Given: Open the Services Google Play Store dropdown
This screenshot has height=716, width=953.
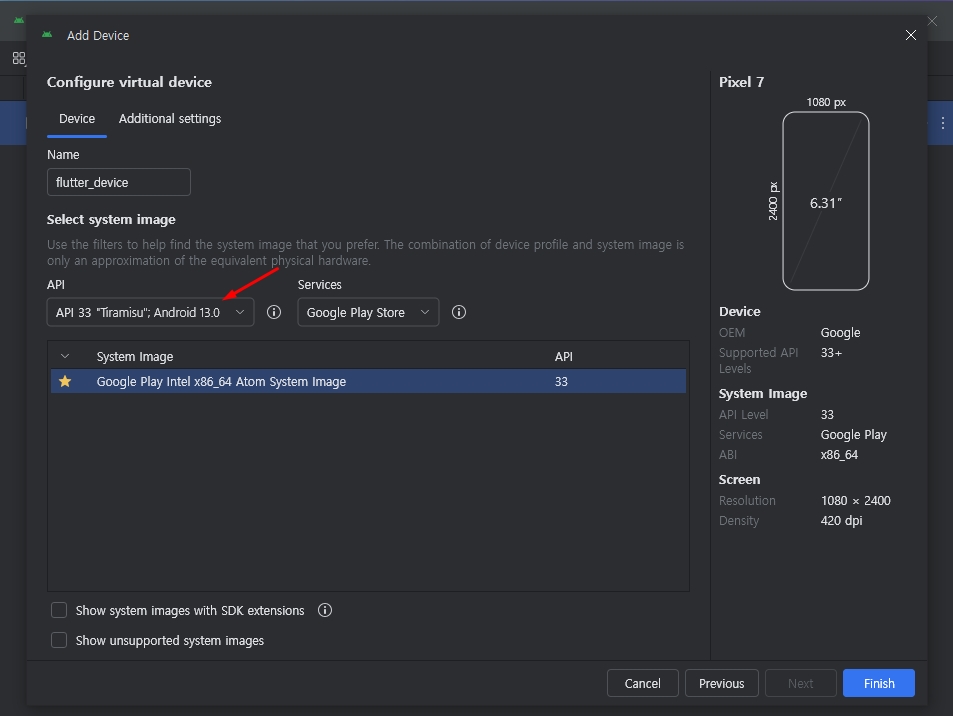Looking at the screenshot, I should [x=368, y=312].
